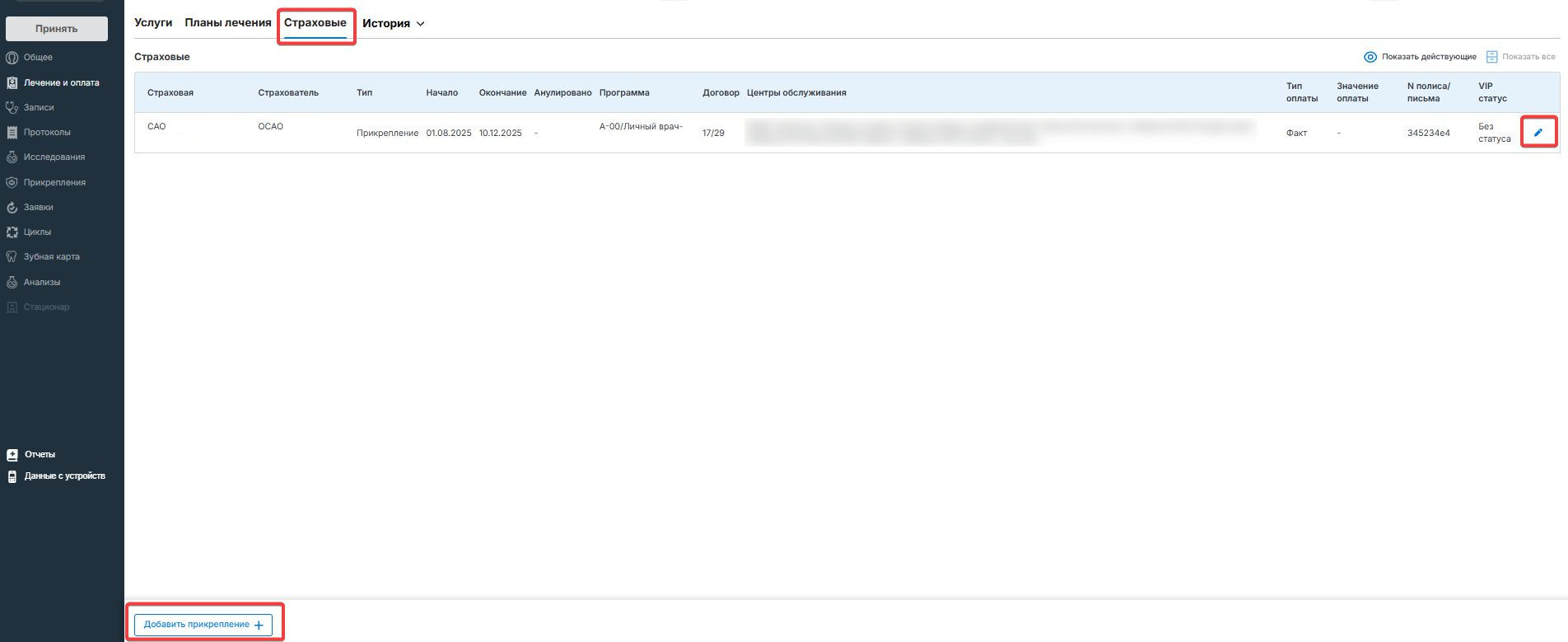Switch to the Услуги tab
Screen dimensions: 1568x642
pos(153,23)
